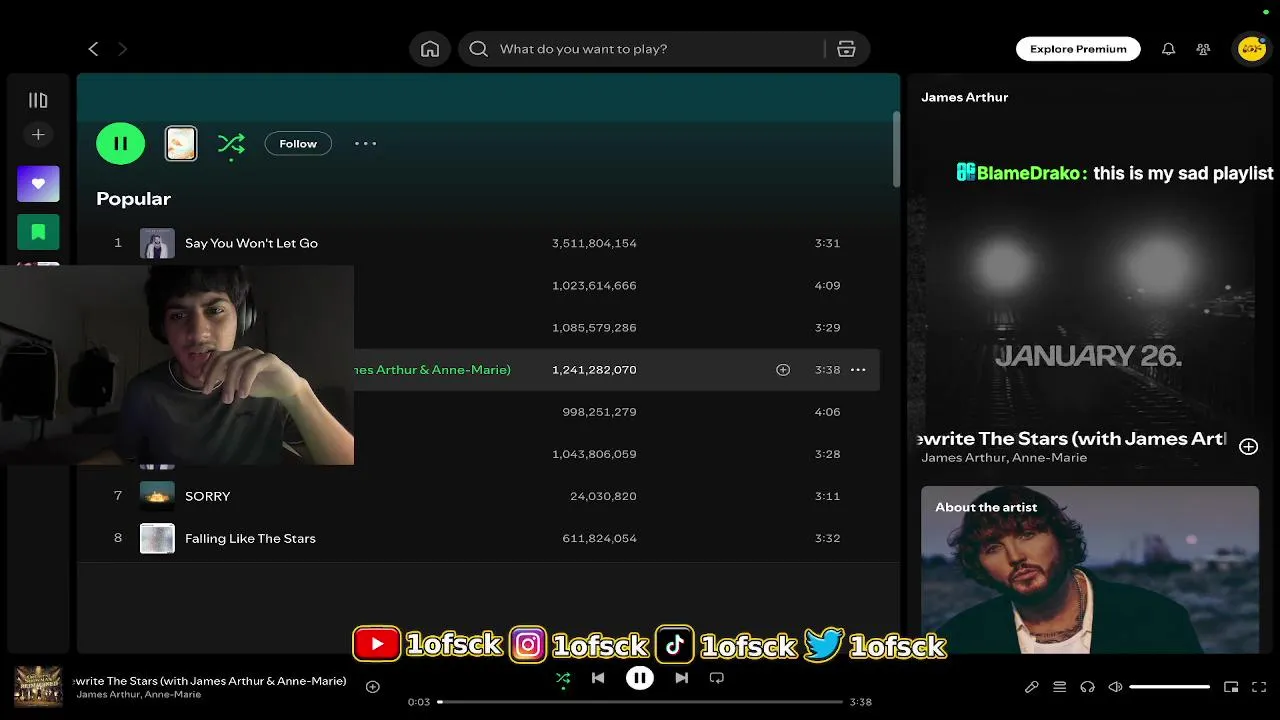Create a new playlist with plus icon
The image size is (1280, 720).
38,134
